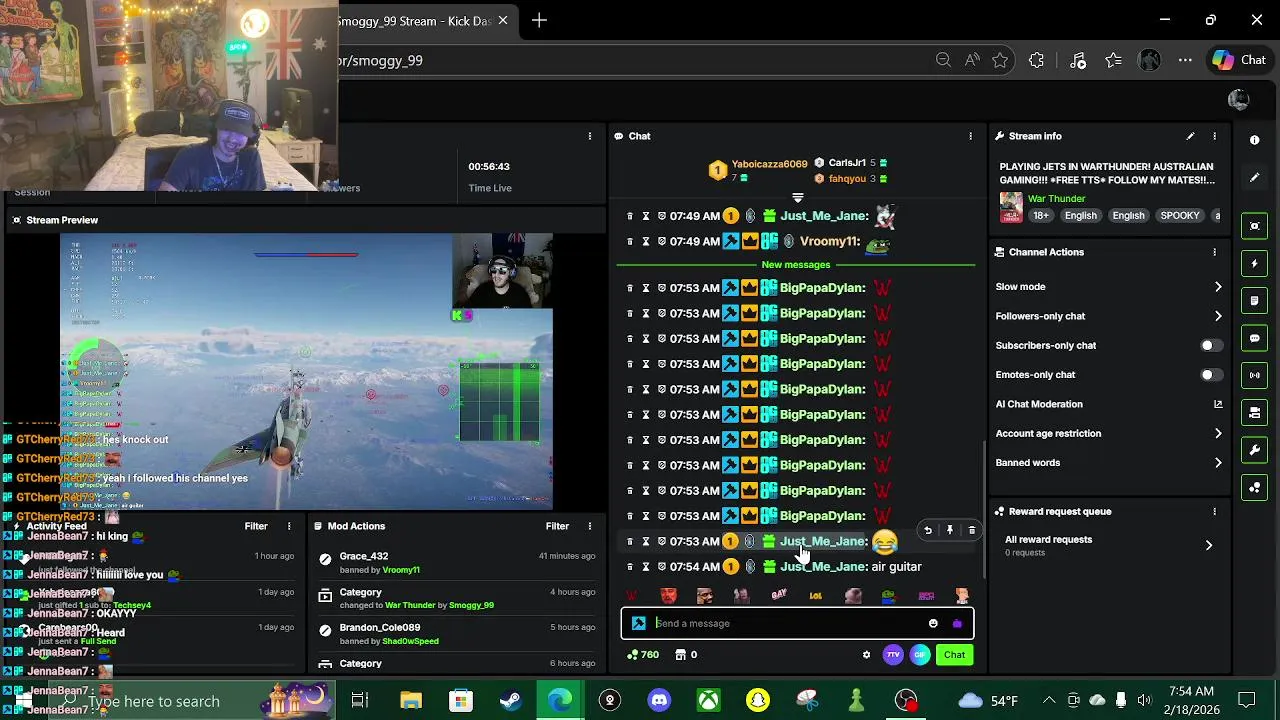Image resolution: width=1280 pixels, height=720 pixels.
Task: Click the broadcast signal icon in the right sidebar
Action: click(x=1255, y=375)
